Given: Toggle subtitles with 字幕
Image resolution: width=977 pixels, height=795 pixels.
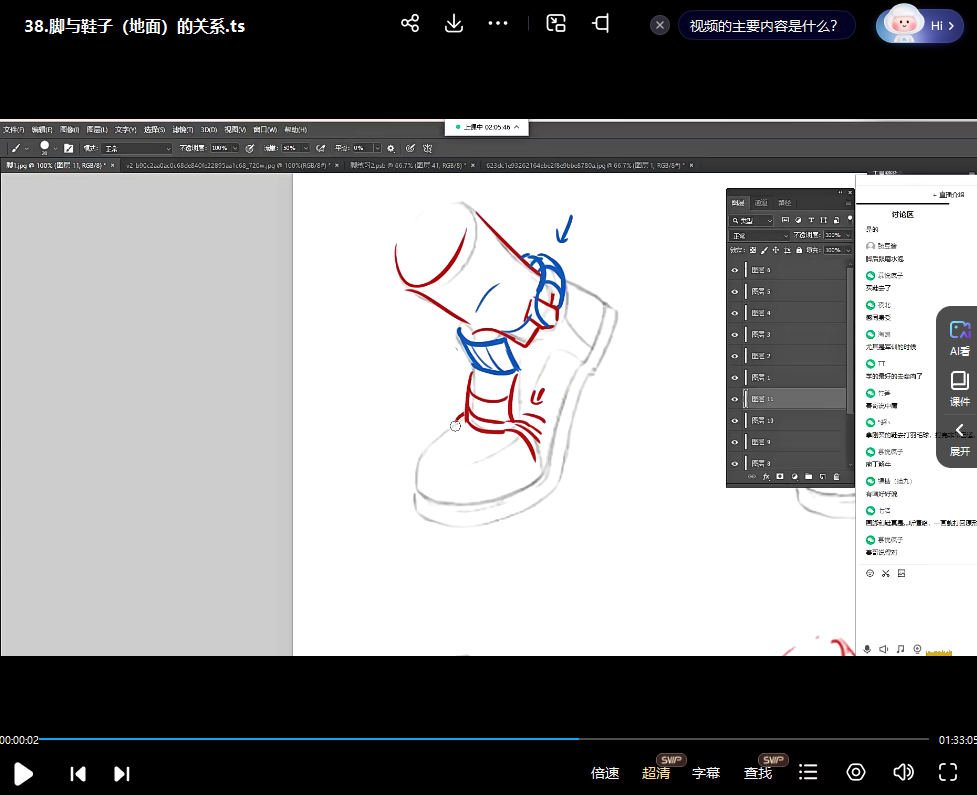Looking at the screenshot, I should click(706, 773).
